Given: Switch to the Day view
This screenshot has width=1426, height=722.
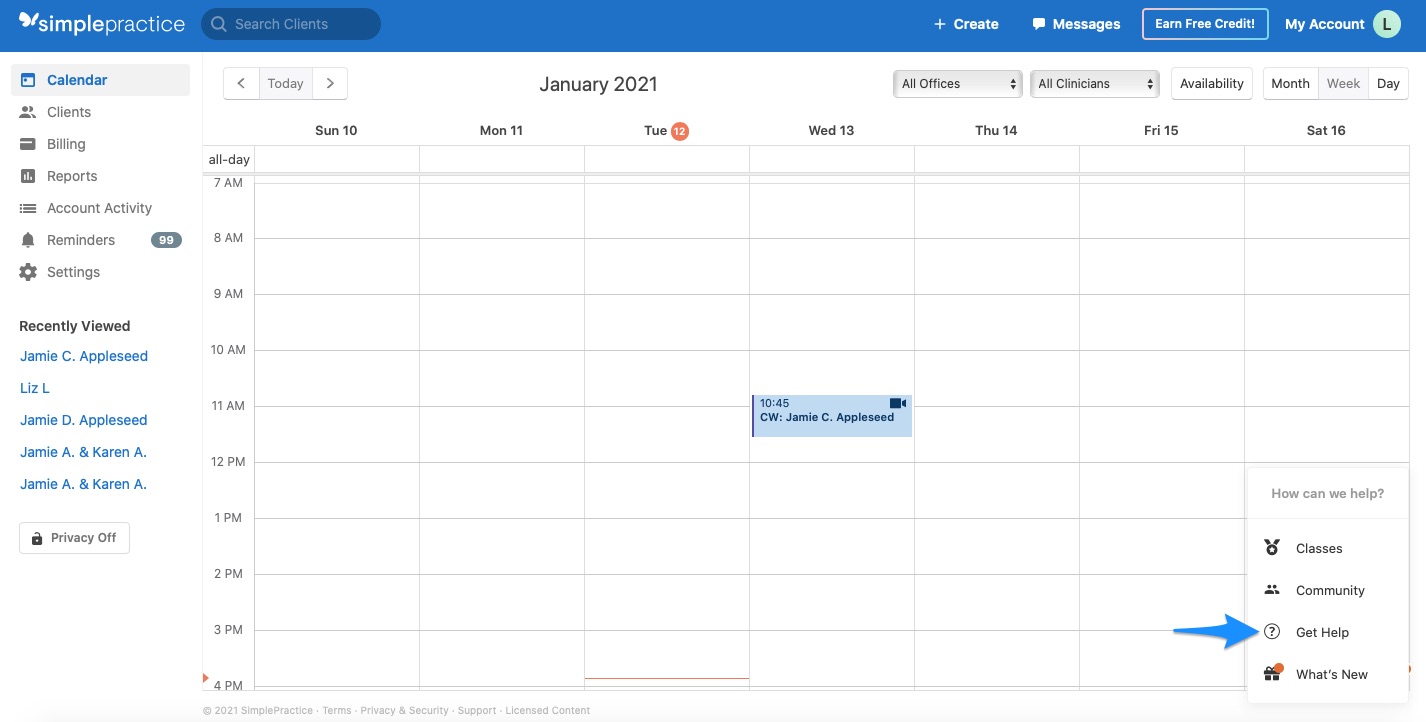Looking at the screenshot, I should pyautogui.click(x=1388, y=84).
